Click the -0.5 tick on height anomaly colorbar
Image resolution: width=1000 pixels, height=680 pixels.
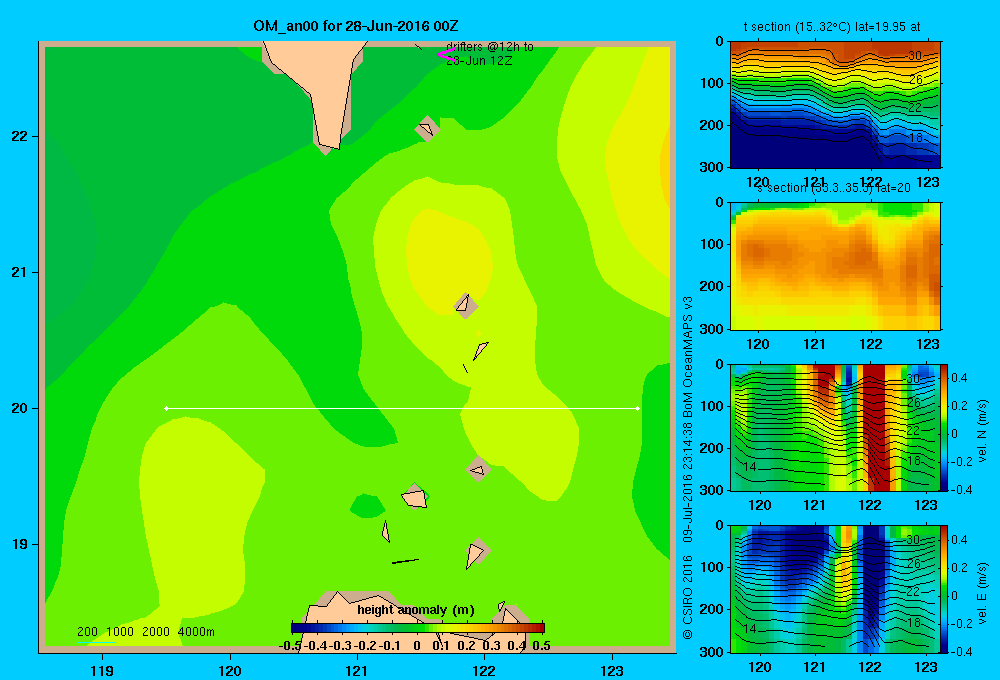coord(290,646)
